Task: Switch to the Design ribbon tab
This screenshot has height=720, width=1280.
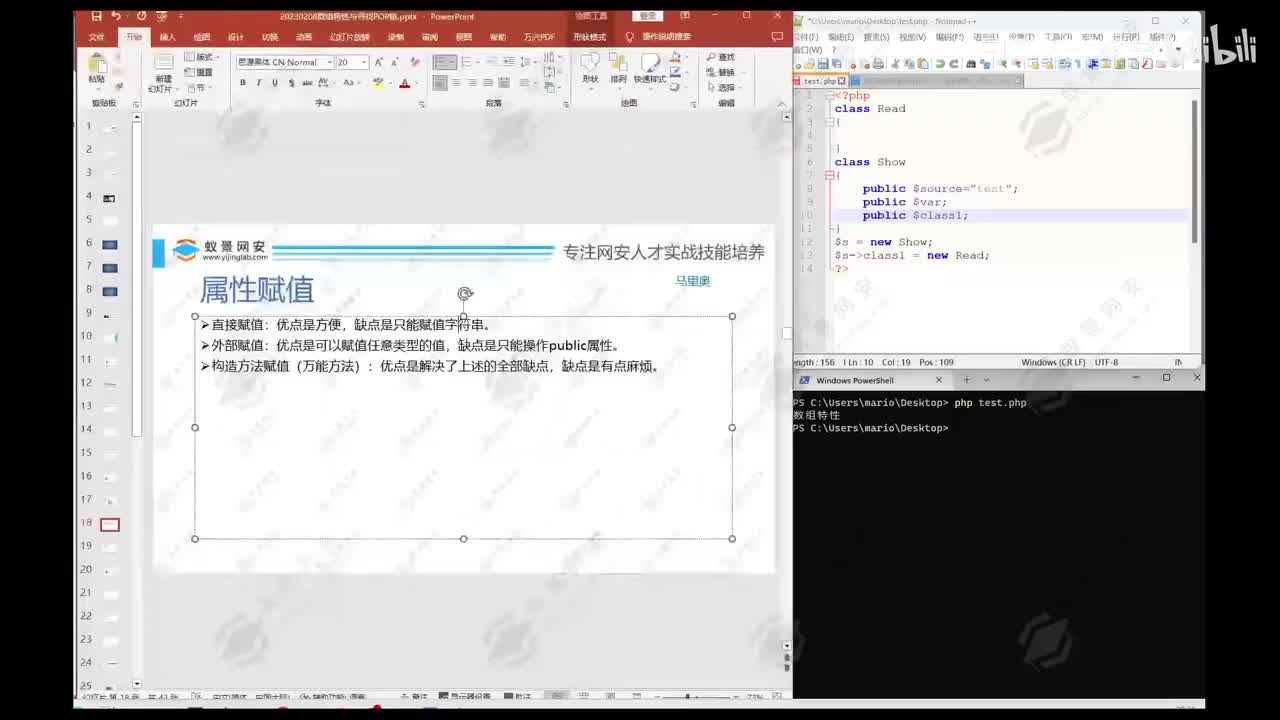Action: click(x=236, y=37)
